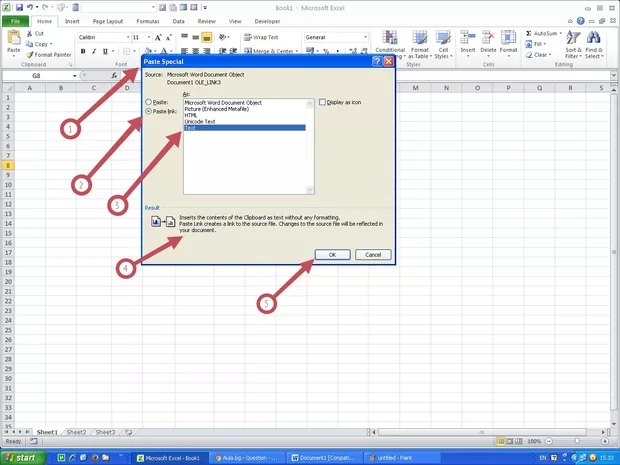Click the Insert cells icon
620x465 pixels.
click(x=468, y=37)
